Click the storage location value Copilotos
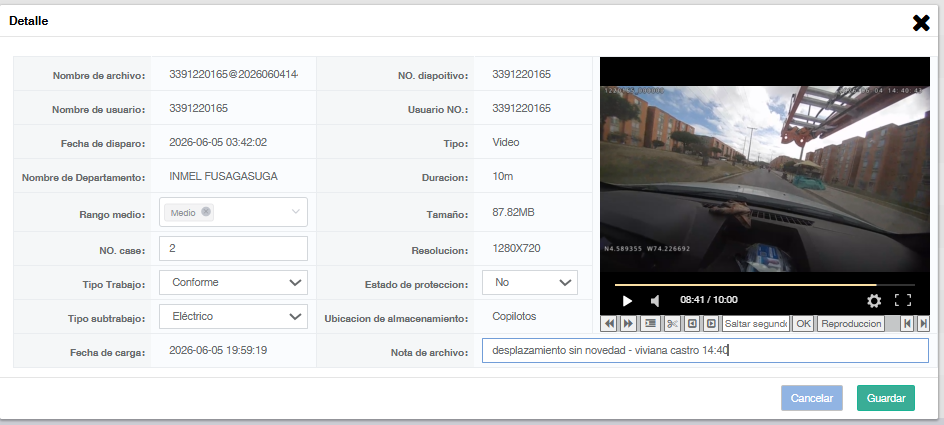The height and width of the screenshot is (425, 944). (514, 317)
